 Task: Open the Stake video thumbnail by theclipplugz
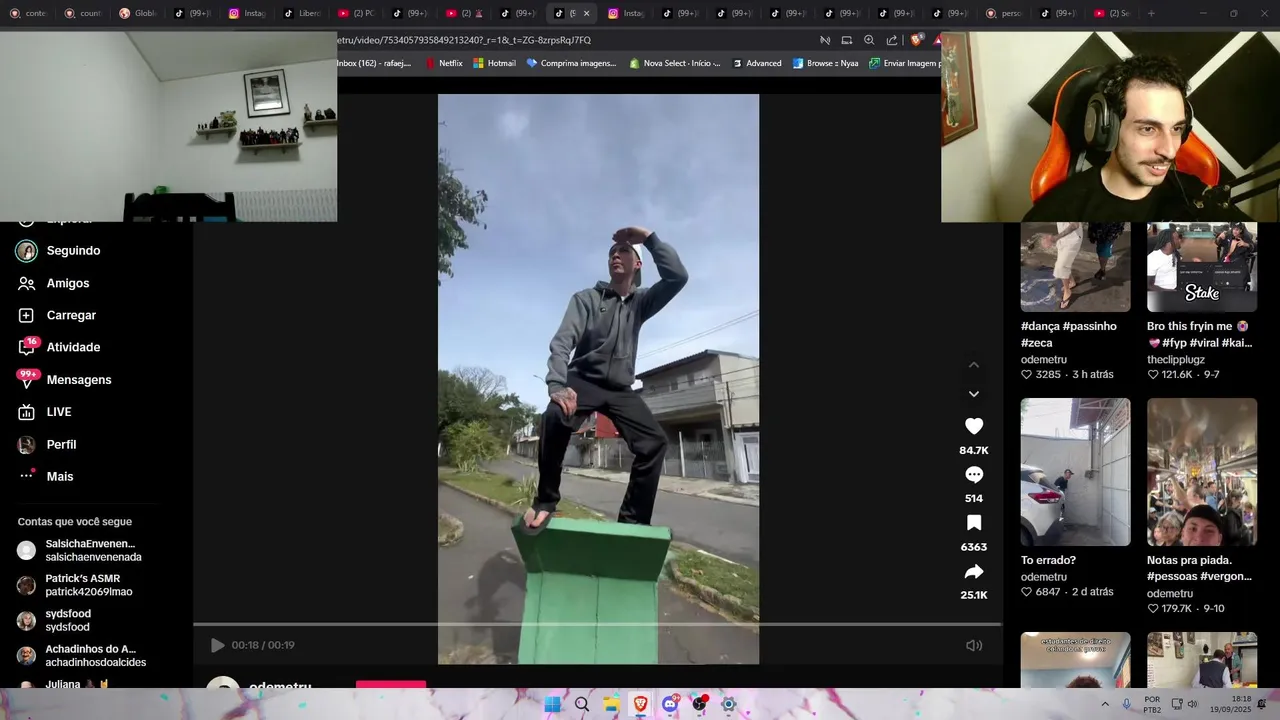[1202, 267]
